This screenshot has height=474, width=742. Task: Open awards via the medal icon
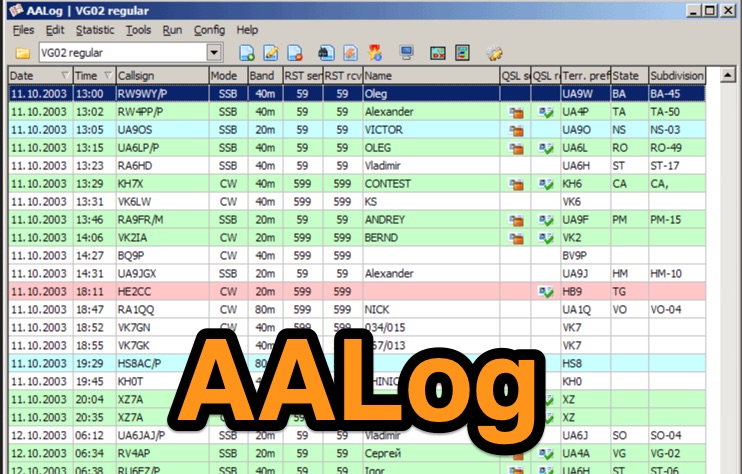375,53
